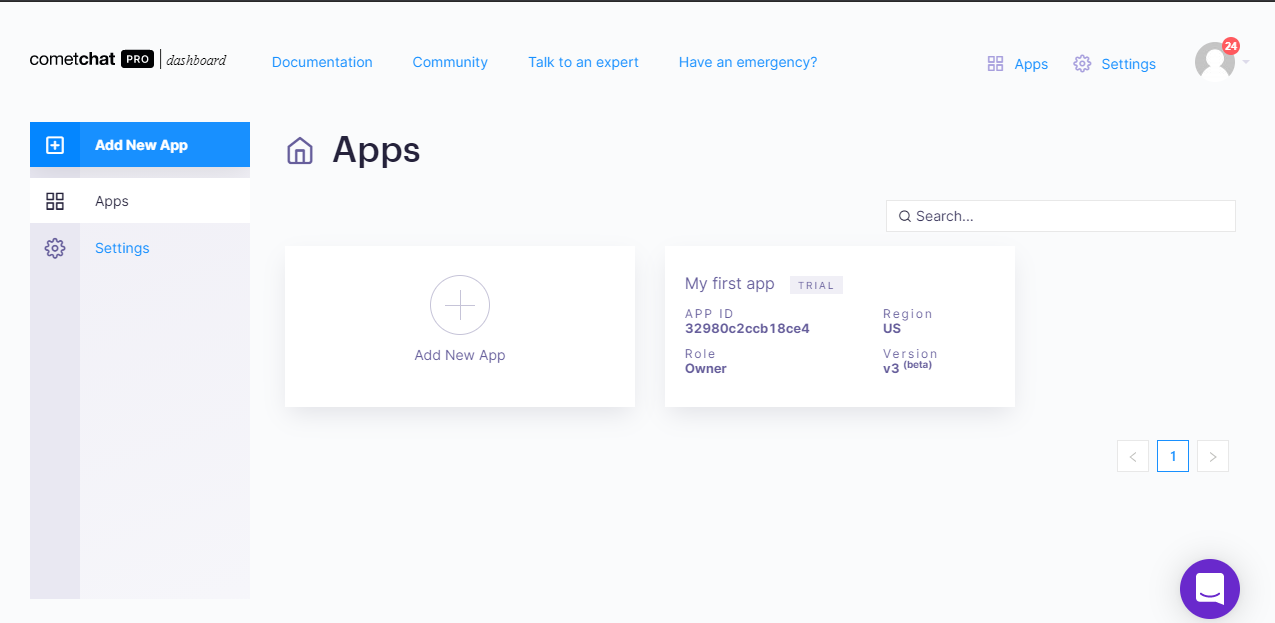The height and width of the screenshot is (623, 1275).
Task: Select page 1 in pagination
Action: (1173, 456)
